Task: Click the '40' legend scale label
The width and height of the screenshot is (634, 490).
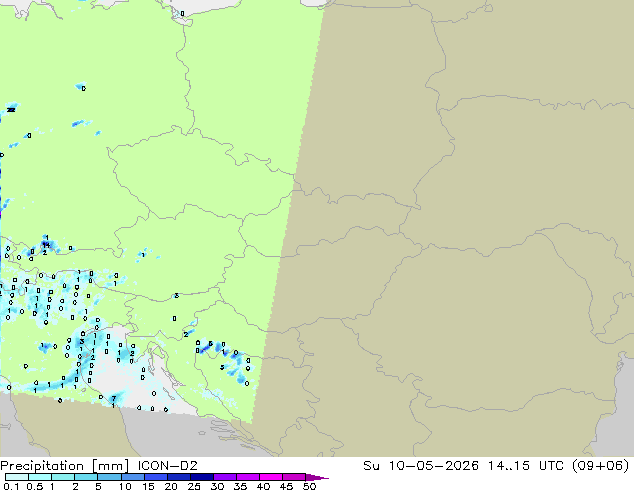Action: point(263,486)
